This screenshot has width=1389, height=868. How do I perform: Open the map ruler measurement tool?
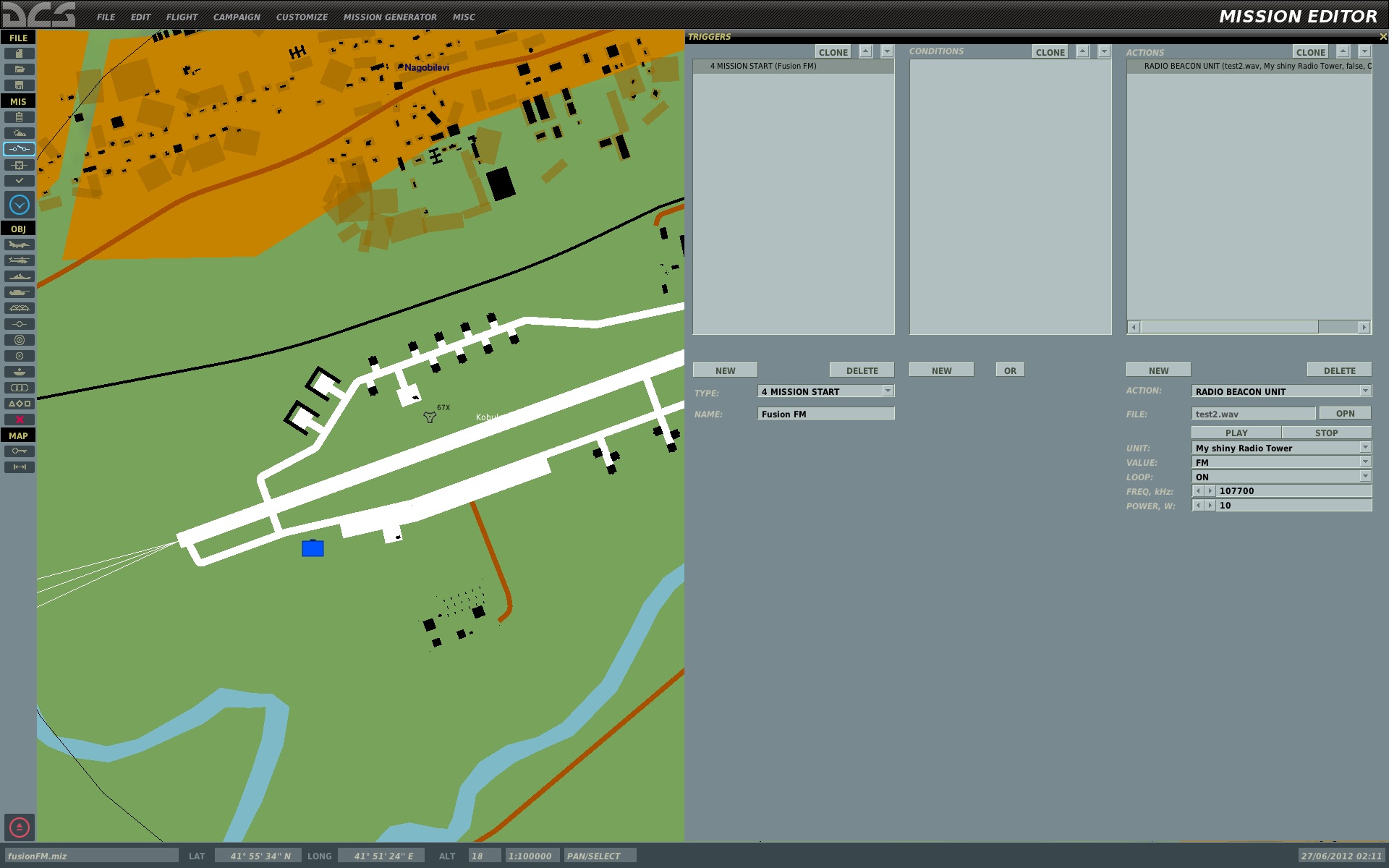(x=20, y=467)
